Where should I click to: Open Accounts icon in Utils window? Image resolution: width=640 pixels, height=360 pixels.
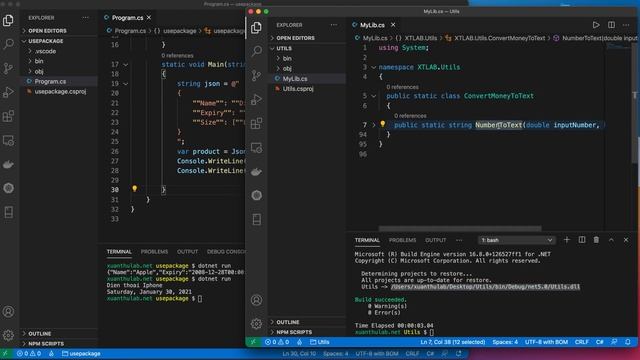pos(256,300)
